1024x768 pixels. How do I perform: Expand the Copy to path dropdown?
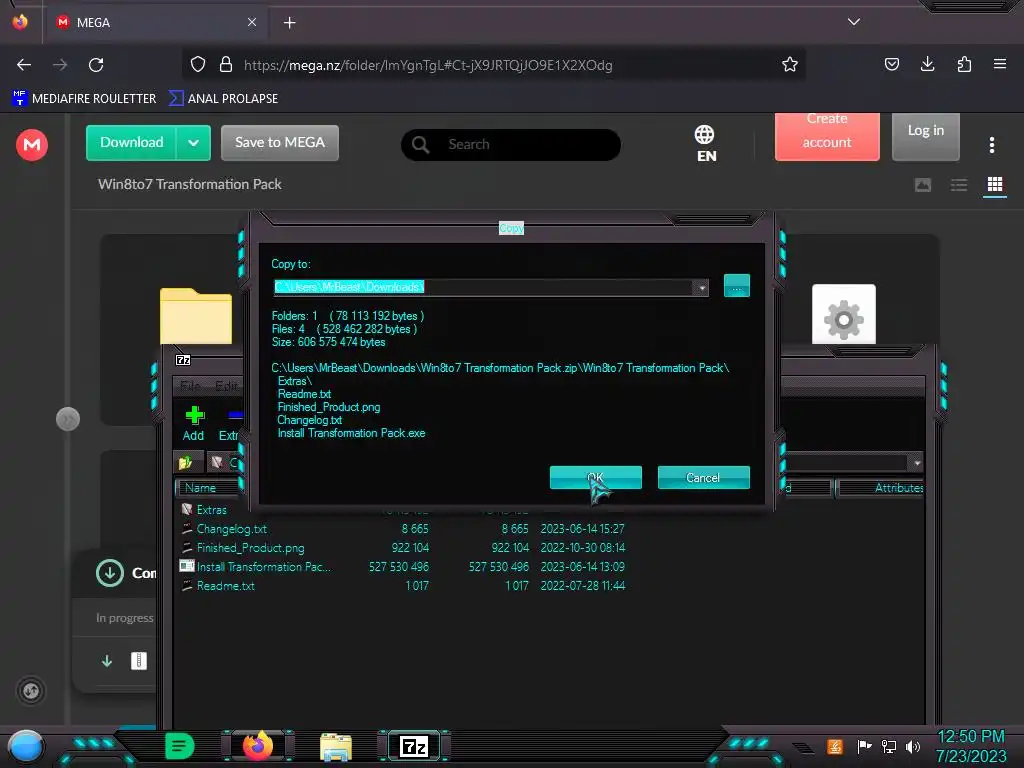[701, 287]
